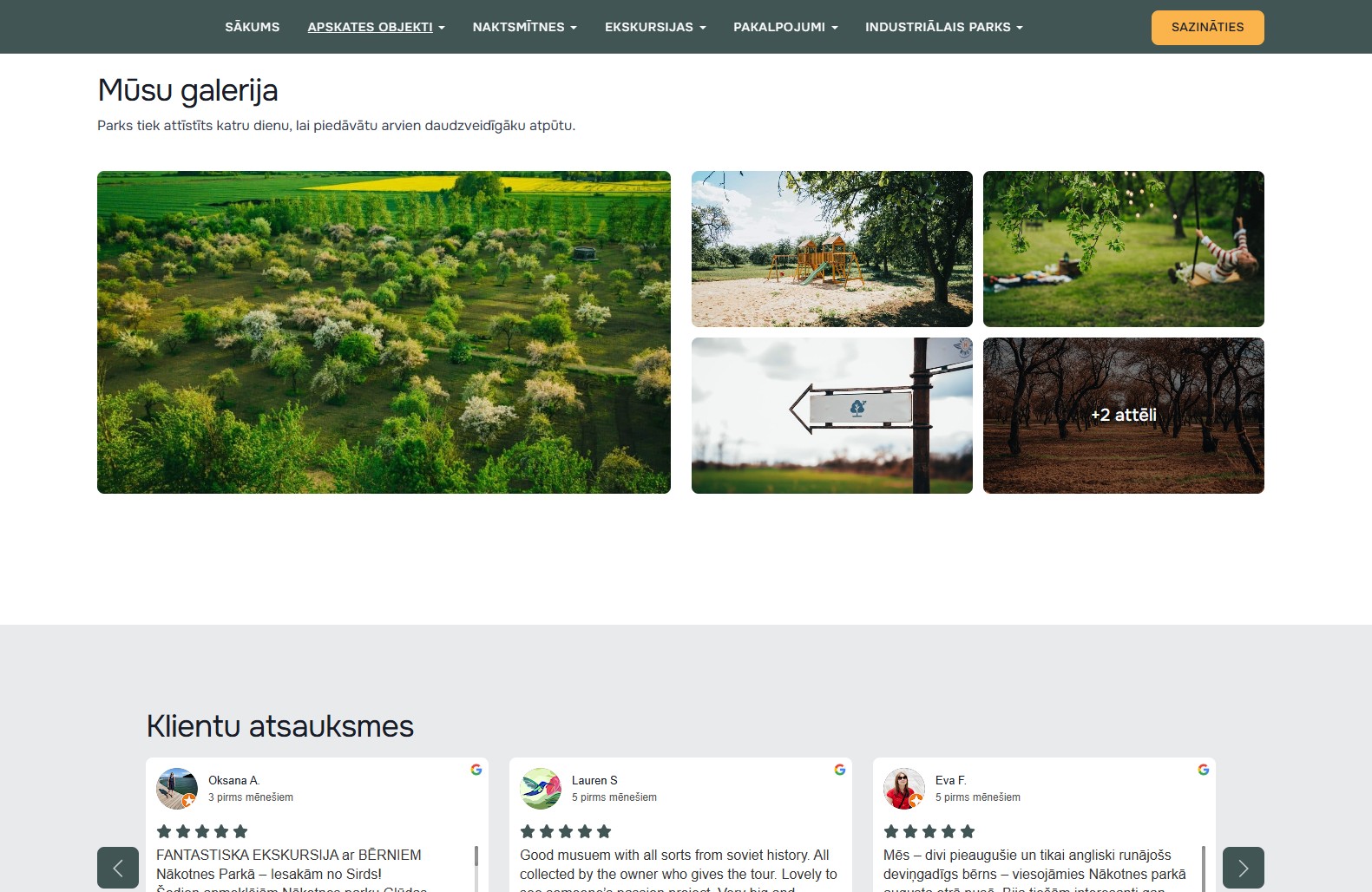1372x892 pixels.
Task: Open the +2 attēli gallery overlay
Action: coord(1123,416)
